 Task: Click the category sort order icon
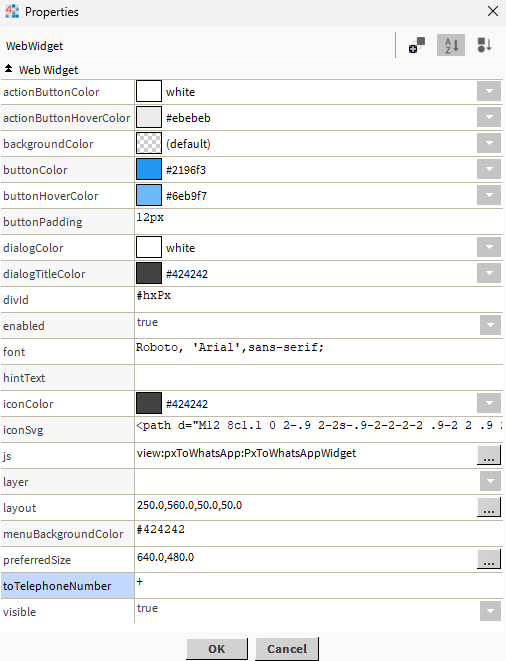[x=484, y=45]
